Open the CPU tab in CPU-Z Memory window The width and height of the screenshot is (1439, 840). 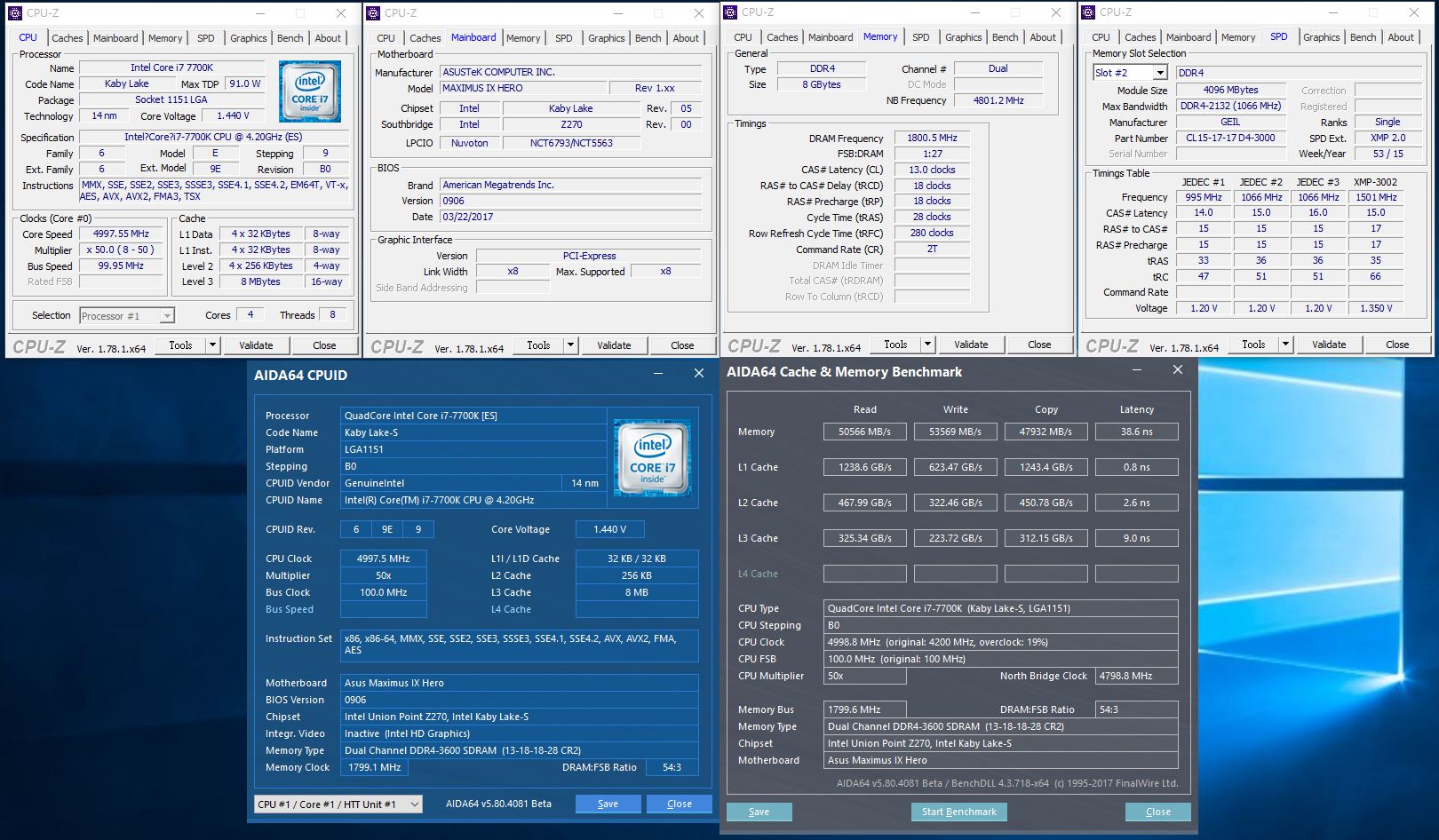pyautogui.click(x=743, y=37)
